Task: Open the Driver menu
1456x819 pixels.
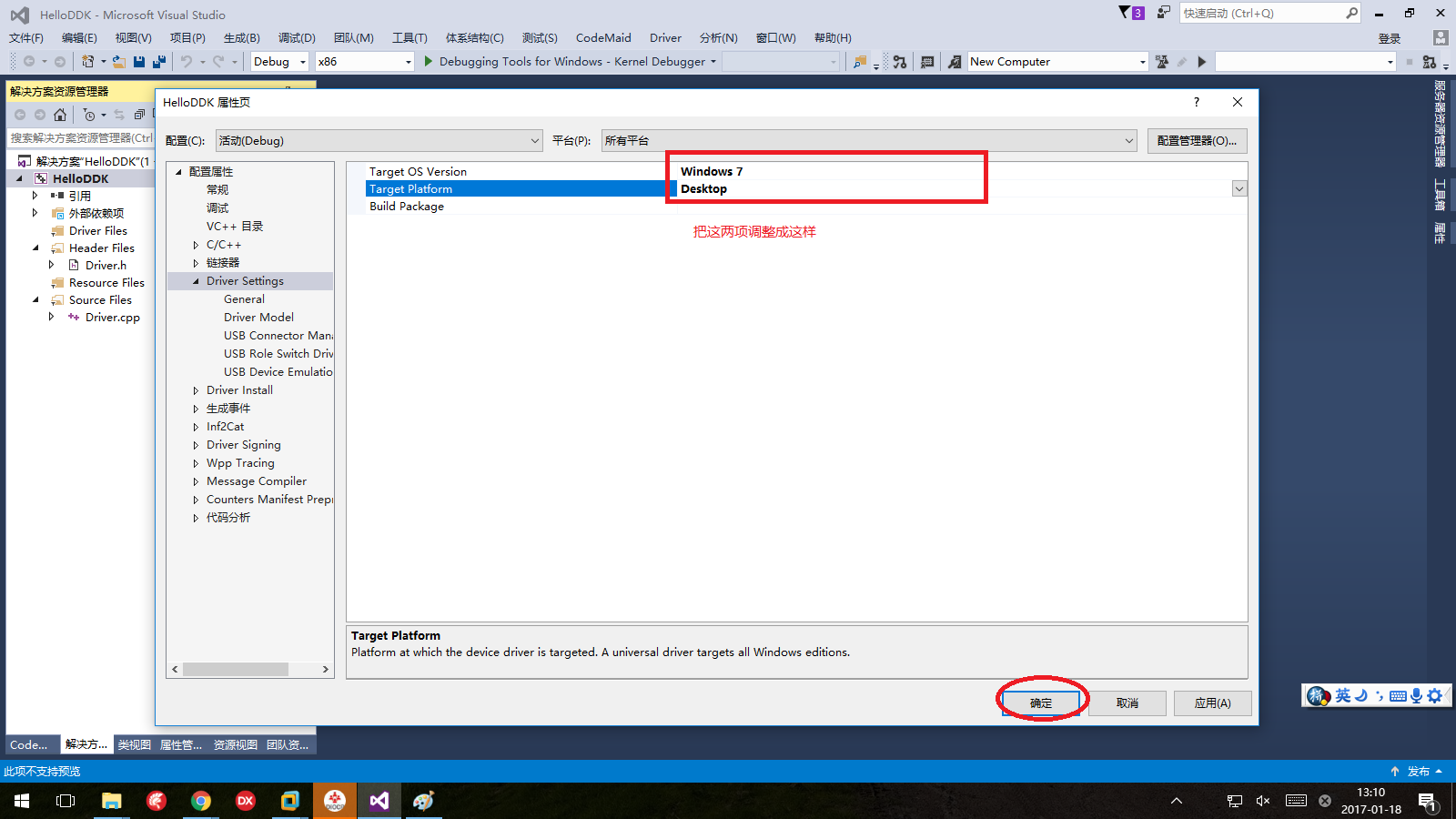Action: [665, 38]
